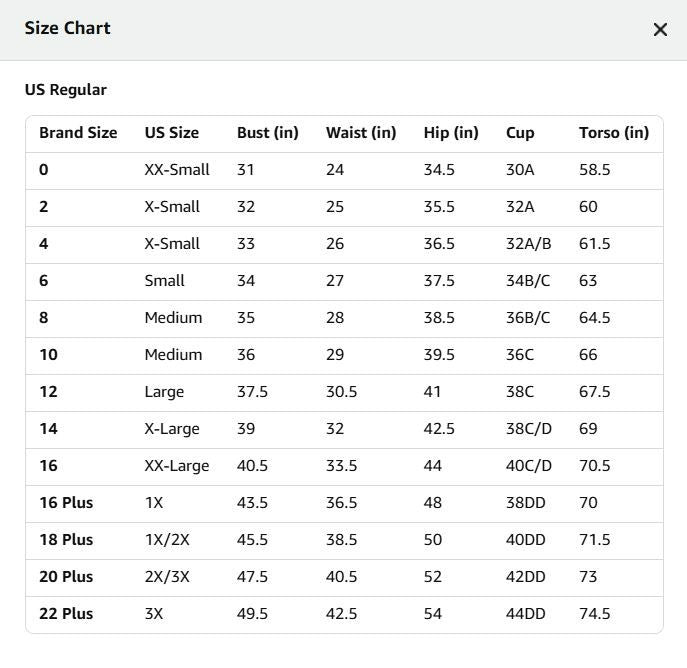Viewport: 687px width, 668px height.
Task: Click torso value 74.5
Action: click(595, 614)
